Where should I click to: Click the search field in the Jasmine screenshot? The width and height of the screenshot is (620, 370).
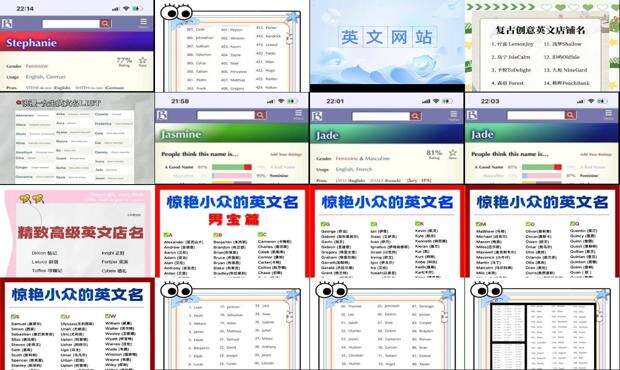(226, 115)
